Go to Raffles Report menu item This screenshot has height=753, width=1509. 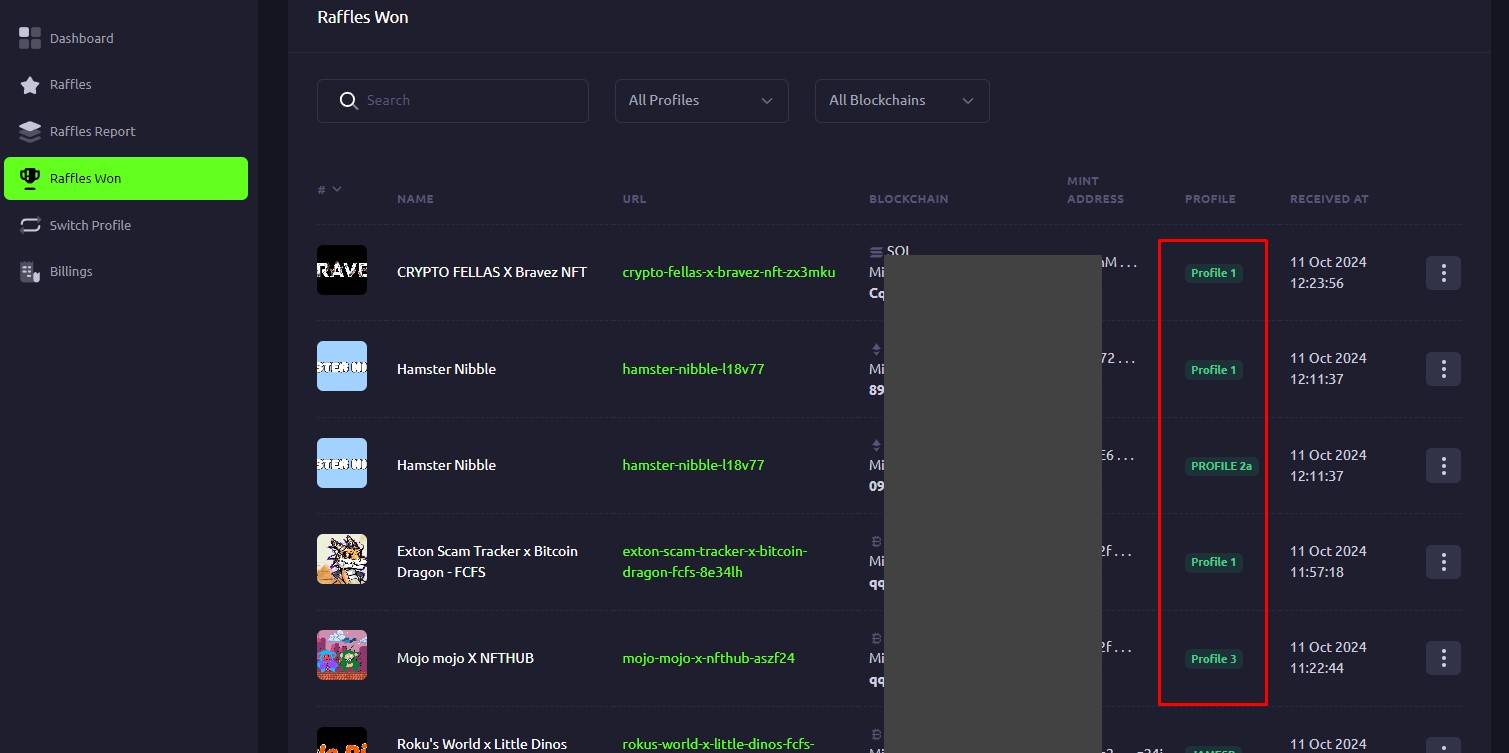(92, 131)
